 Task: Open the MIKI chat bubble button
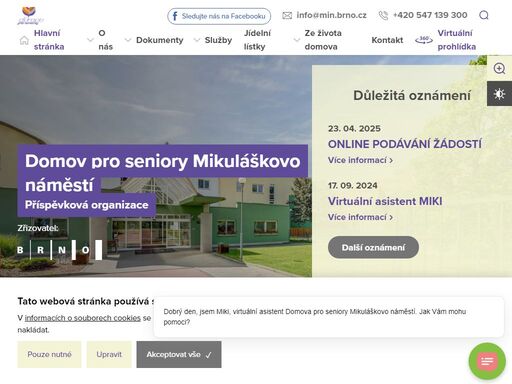pos(487,361)
